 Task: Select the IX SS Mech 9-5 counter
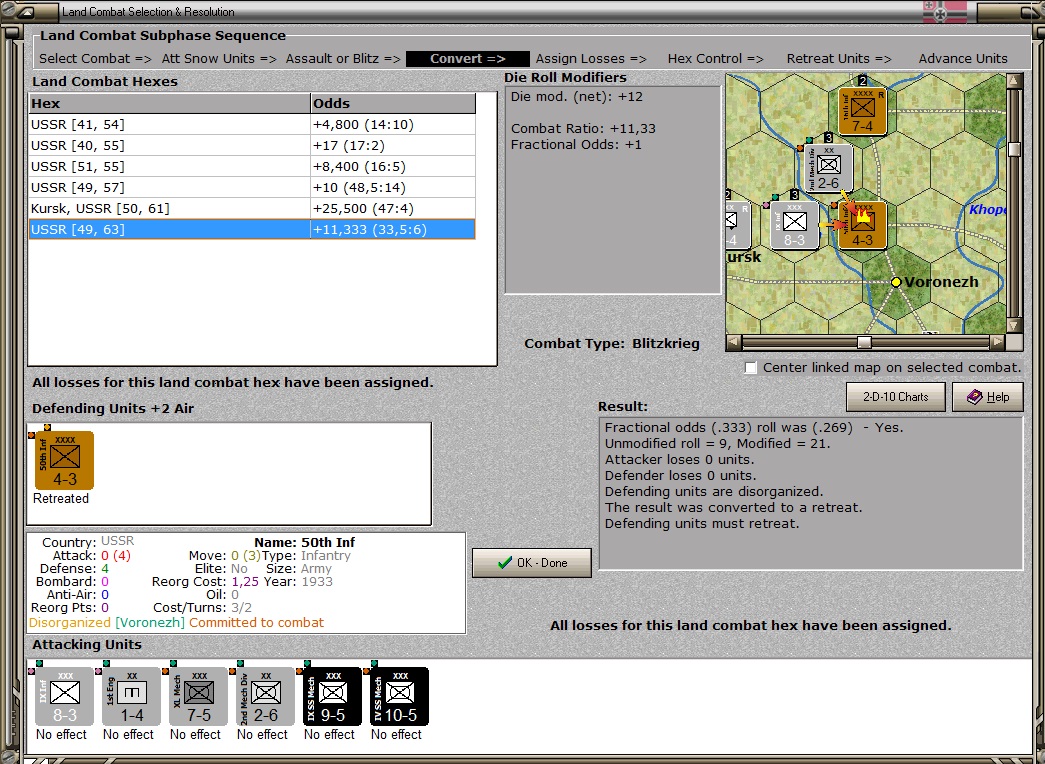333,697
